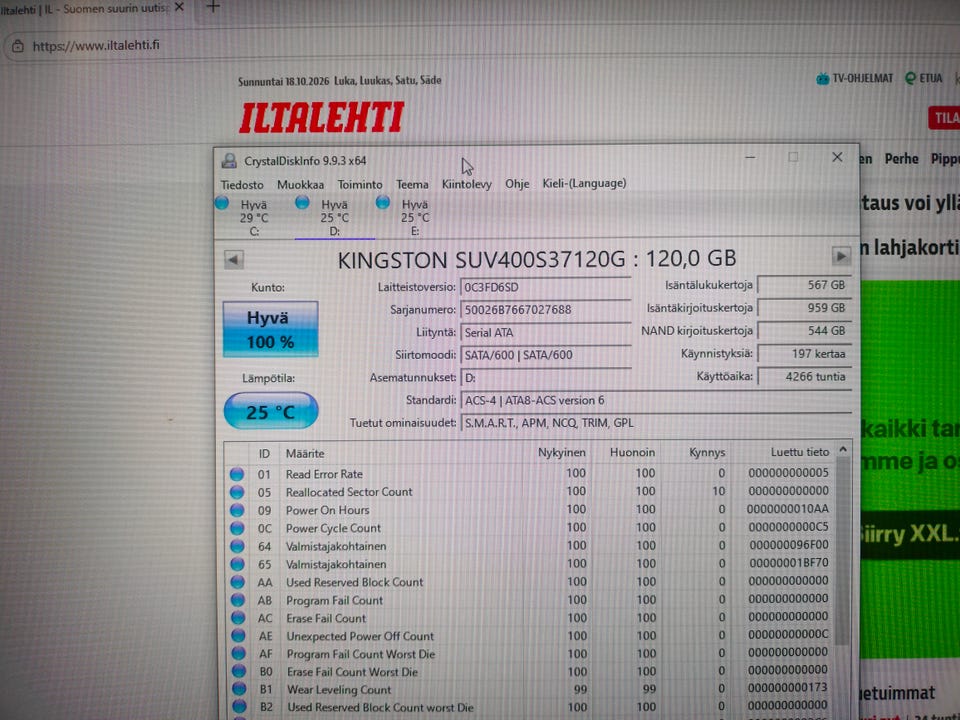Click the 25 °C temperature button

[x=271, y=411]
